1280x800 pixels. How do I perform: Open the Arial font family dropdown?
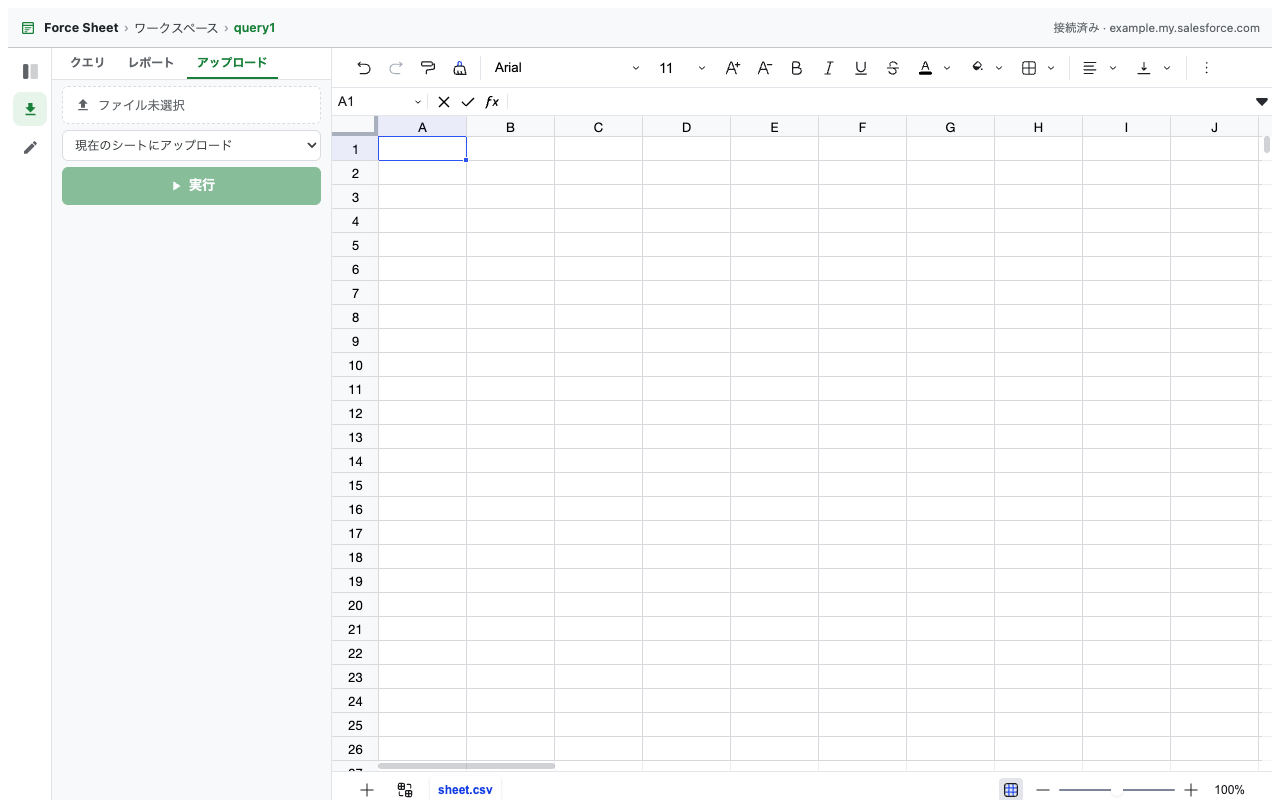[567, 68]
